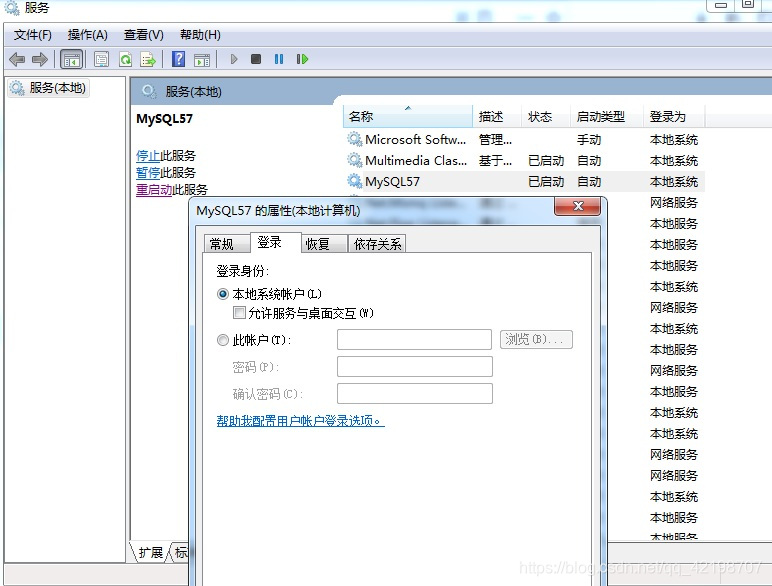Select the MySQL57 service gear icon

pyautogui.click(x=354, y=182)
